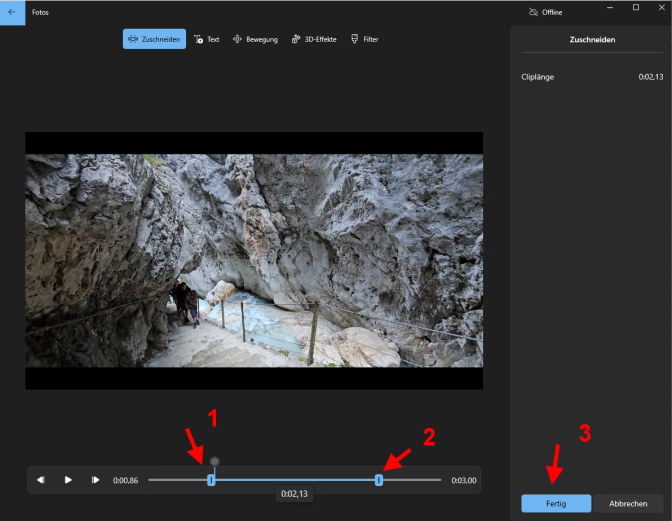Screen dimensions: 672x521
Task: Click the blue selected segment of the timeline
Action: click(295, 480)
